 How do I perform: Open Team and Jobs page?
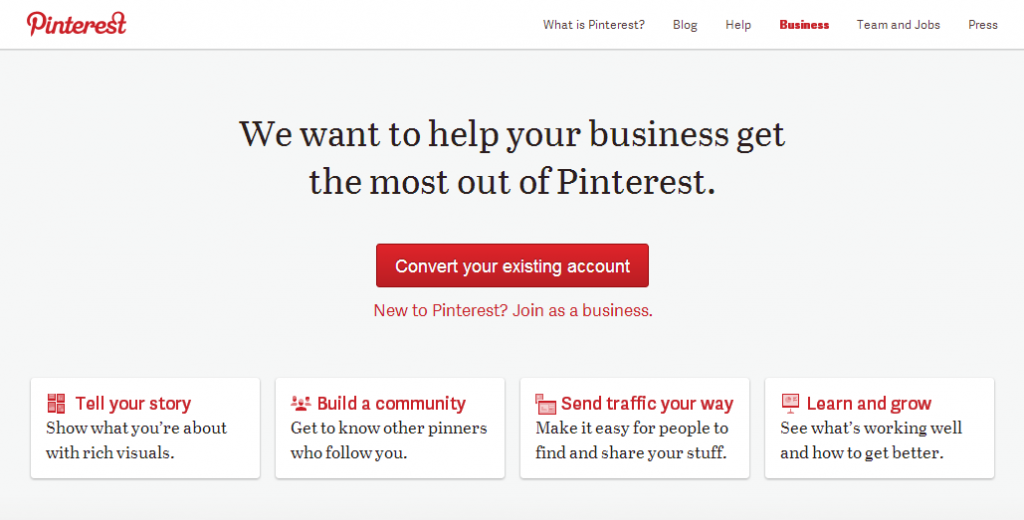[x=898, y=25]
